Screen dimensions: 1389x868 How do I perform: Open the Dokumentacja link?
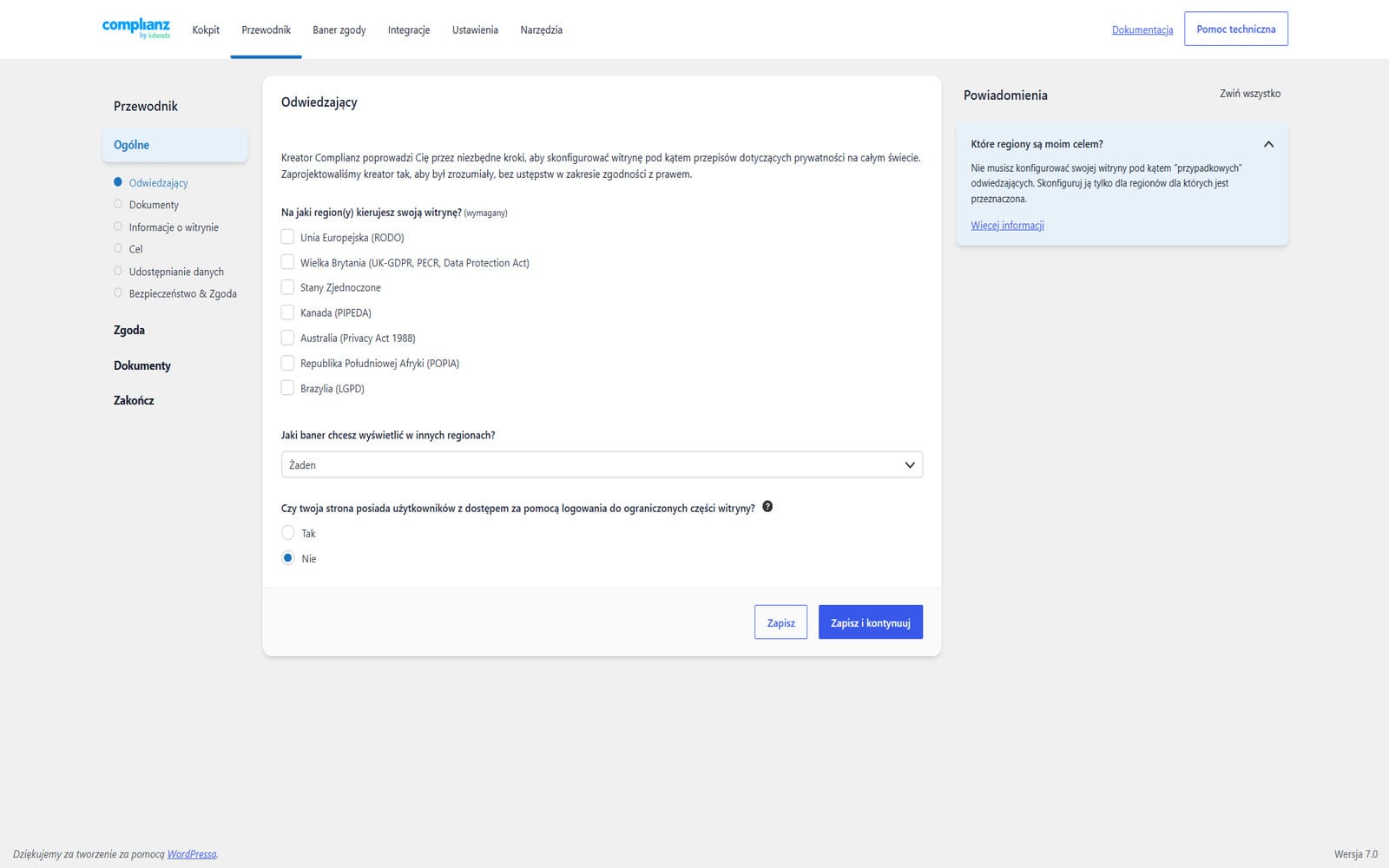[1142, 30]
